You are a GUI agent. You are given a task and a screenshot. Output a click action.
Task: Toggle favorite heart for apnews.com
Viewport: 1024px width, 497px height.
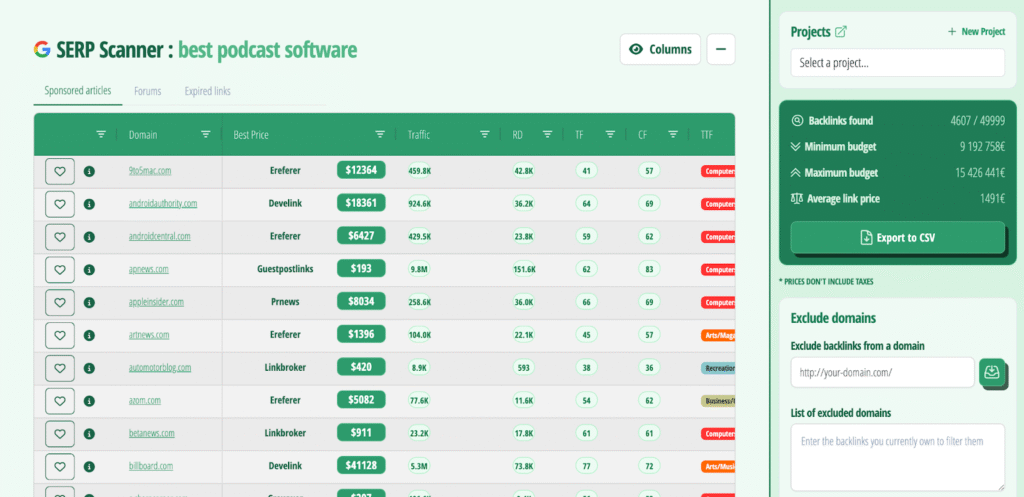pyautogui.click(x=60, y=269)
